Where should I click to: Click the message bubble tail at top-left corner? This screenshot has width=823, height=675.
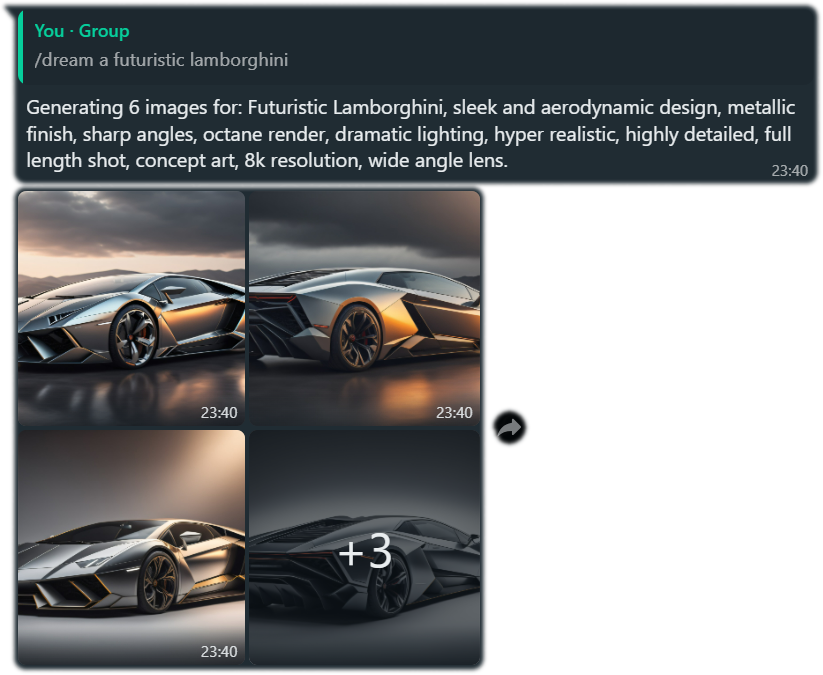tap(10, 12)
